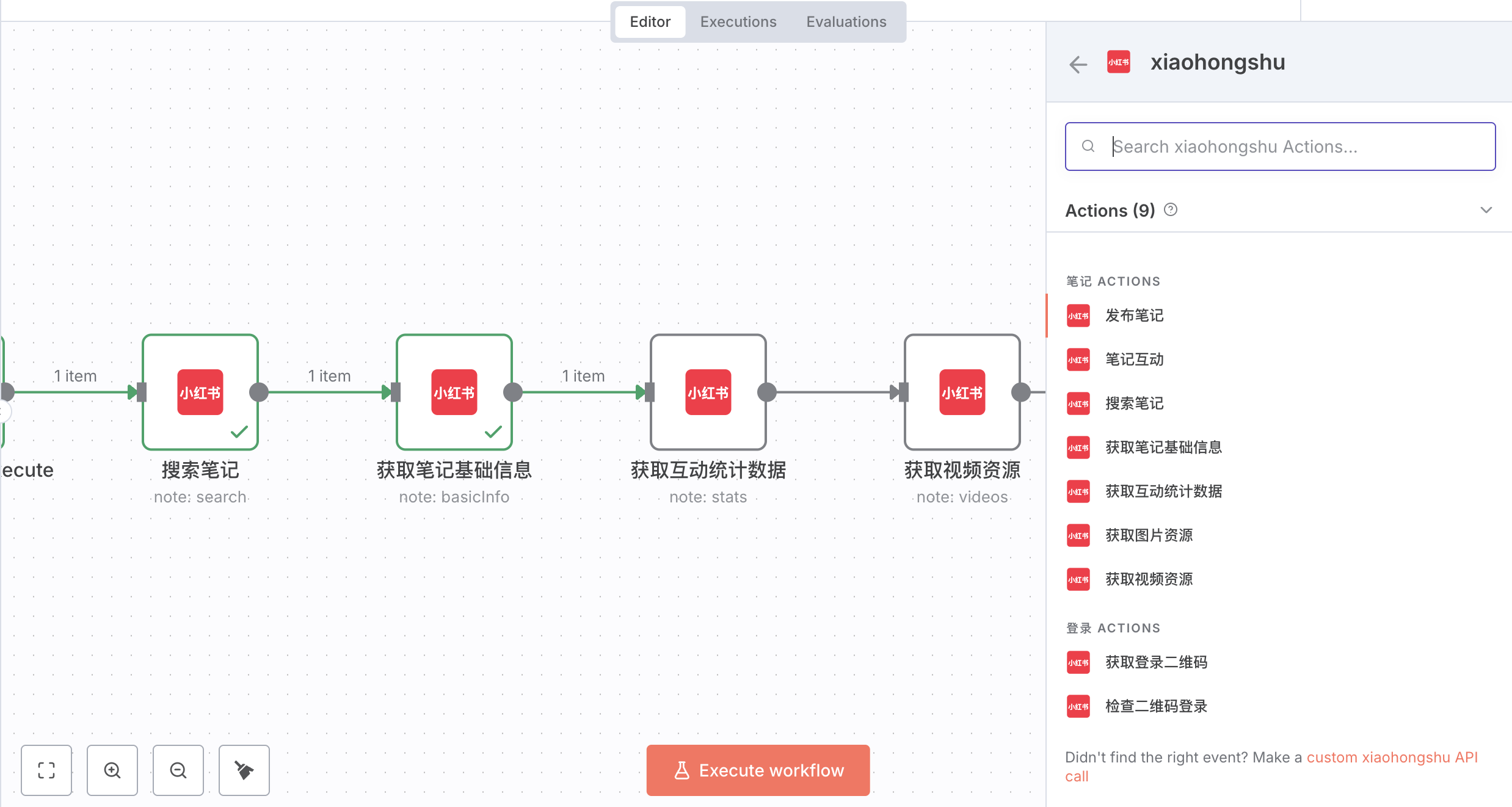Click the 获取笔记基础信息 node output connector
Image resolution: width=1512 pixels, height=807 pixels.
tap(513, 392)
